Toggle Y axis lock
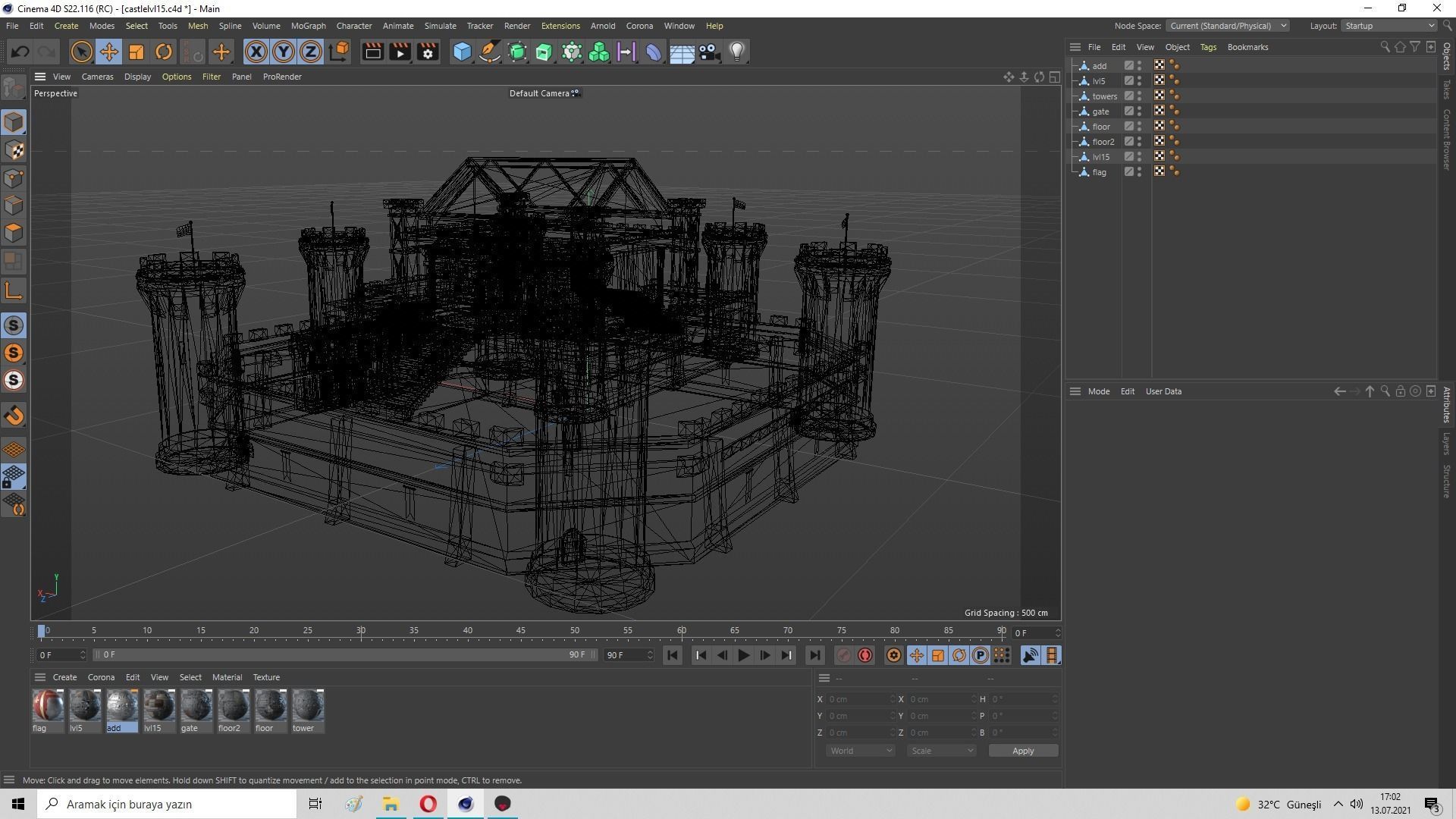 click(x=284, y=52)
